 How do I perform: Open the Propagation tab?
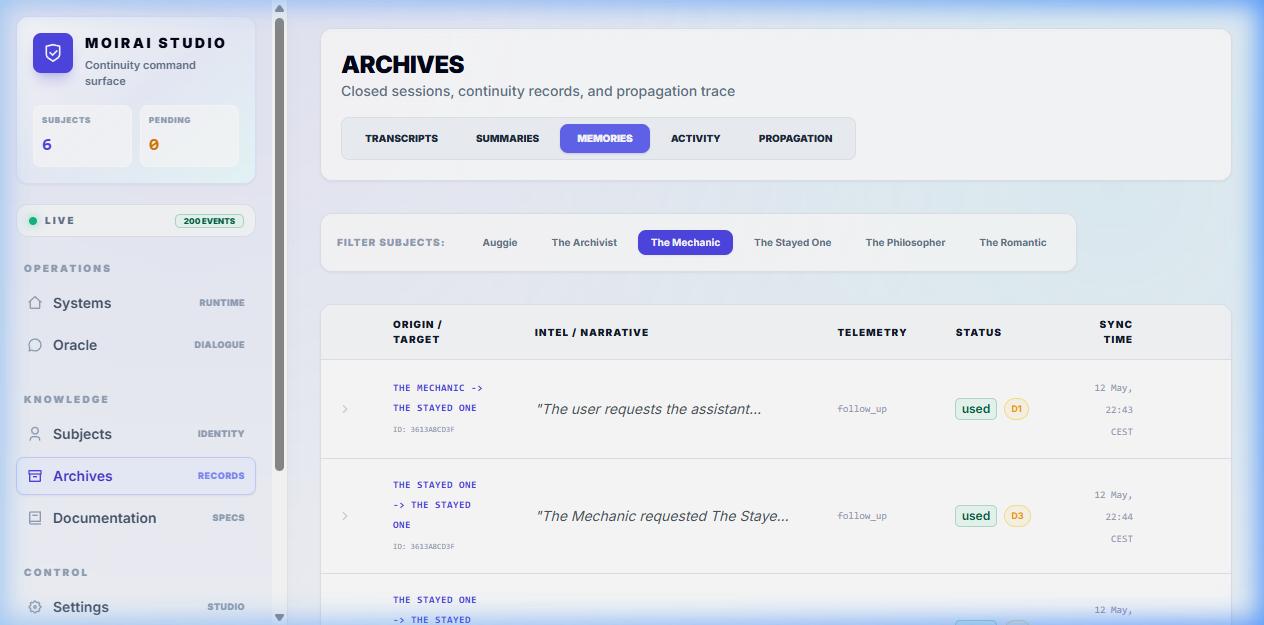tap(795, 138)
